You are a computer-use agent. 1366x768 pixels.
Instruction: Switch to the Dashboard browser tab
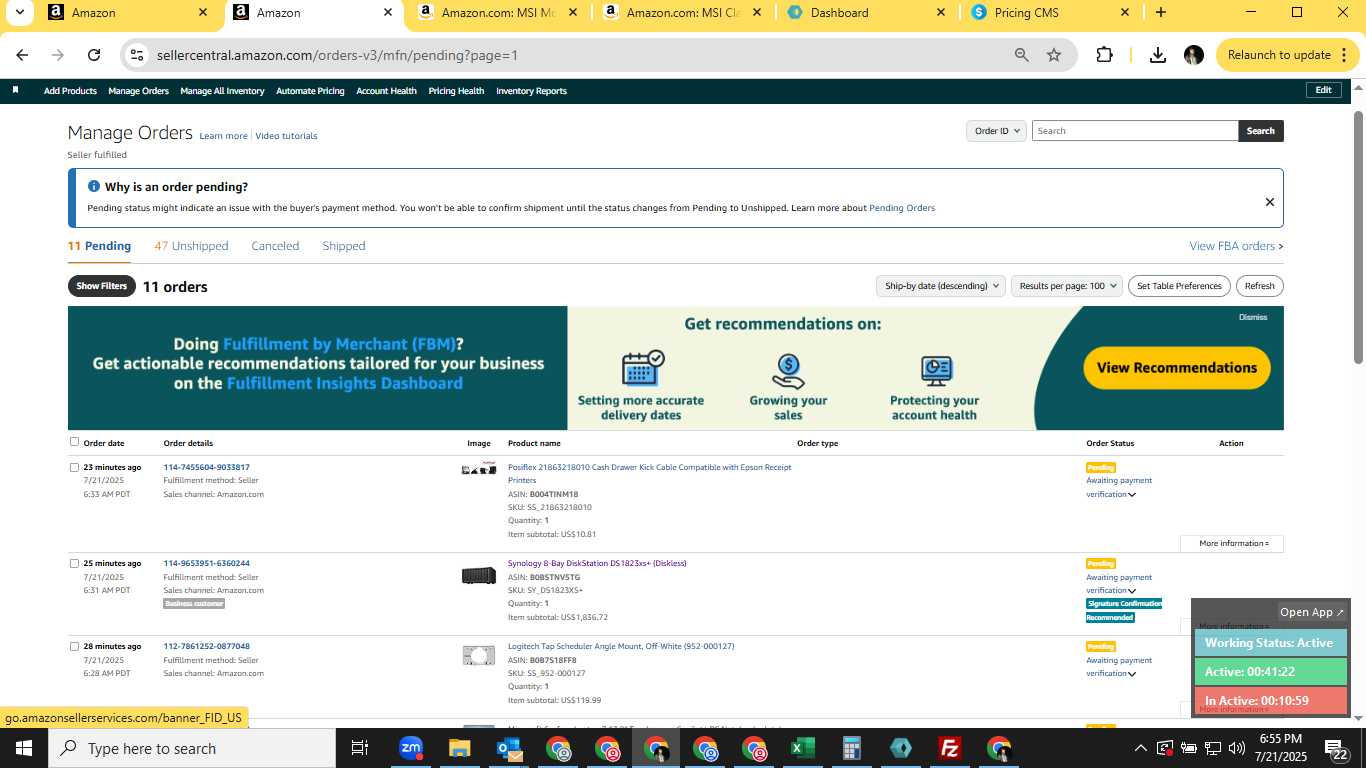pos(864,13)
